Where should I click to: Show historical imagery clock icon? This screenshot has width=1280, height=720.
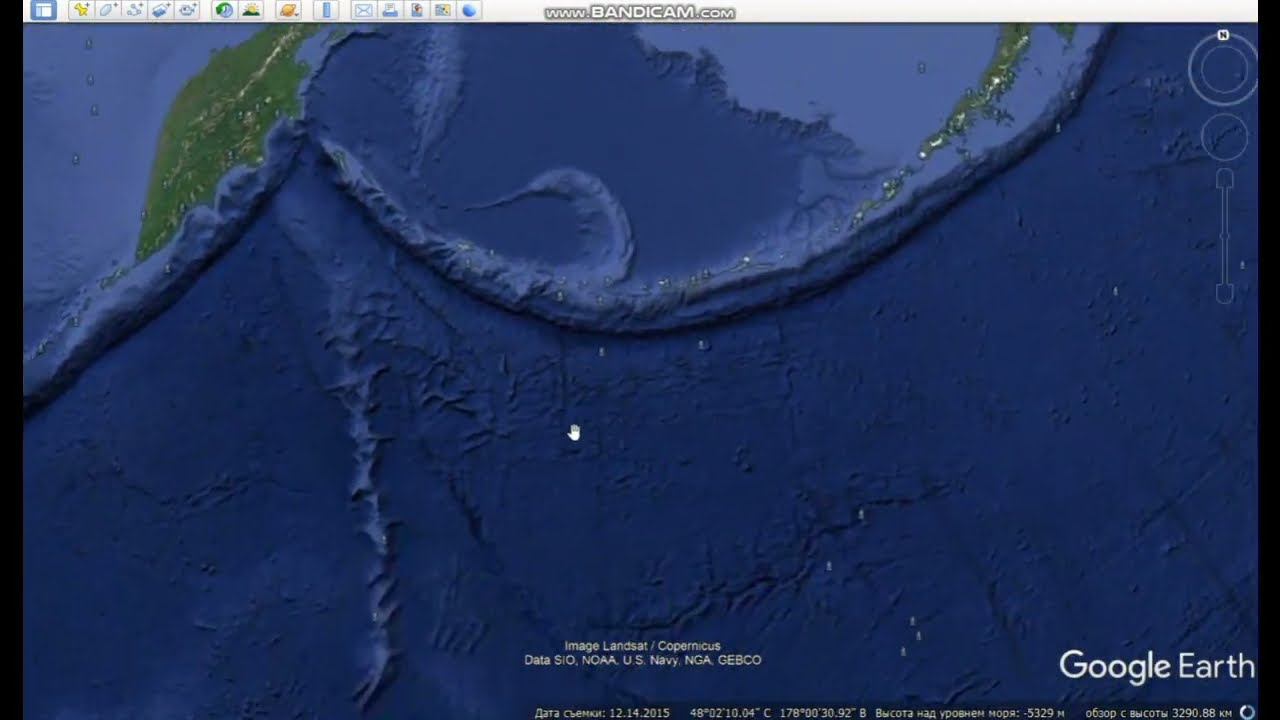tap(225, 10)
